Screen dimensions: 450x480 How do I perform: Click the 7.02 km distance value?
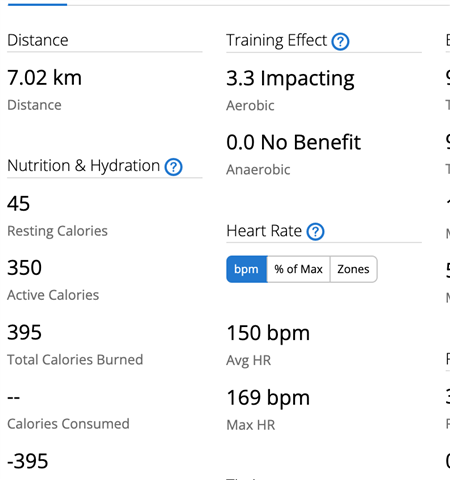click(44, 78)
